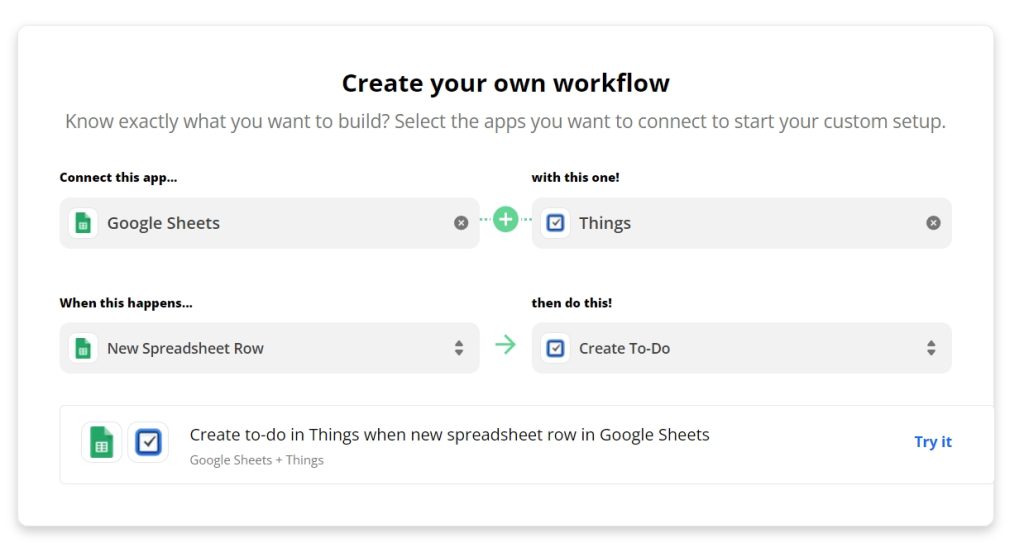Click the Things checkbox icon in the second app field
The image size is (1024, 557).
pos(555,223)
